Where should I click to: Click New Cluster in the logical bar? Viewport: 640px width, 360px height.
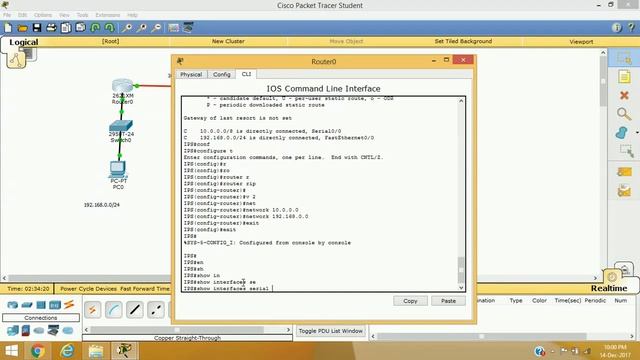click(x=228, y=41)
